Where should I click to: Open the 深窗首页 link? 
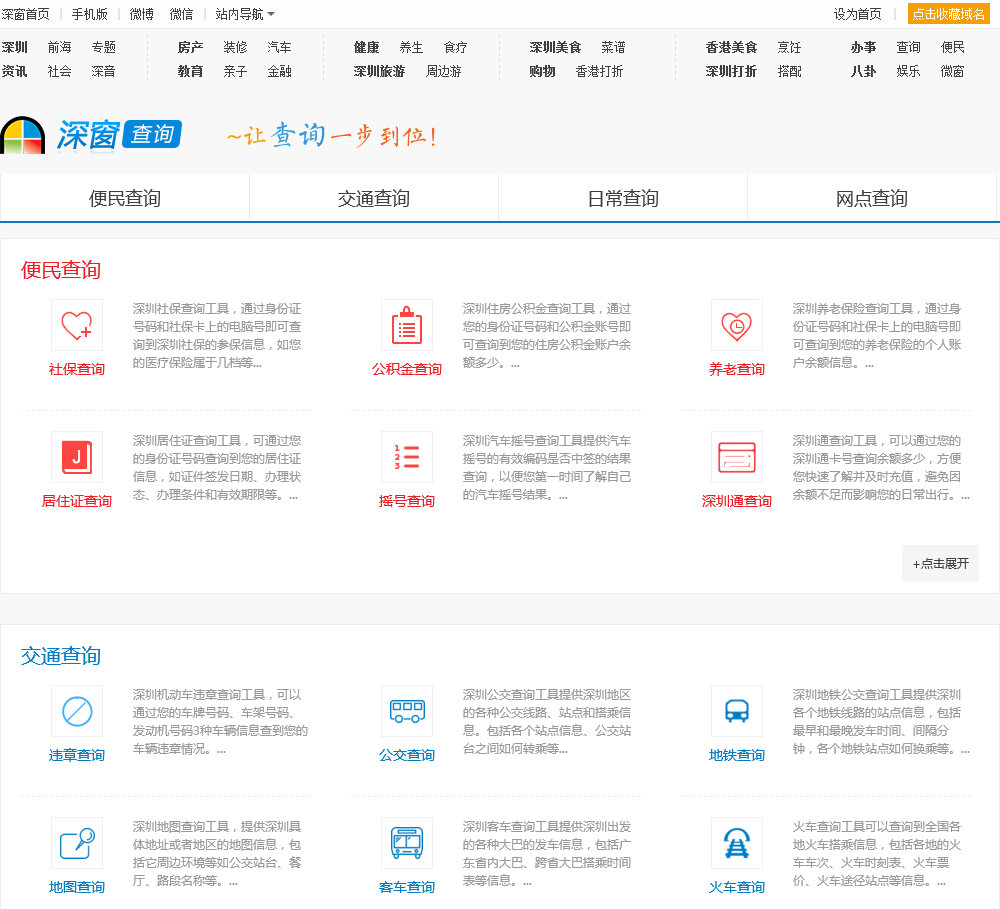pos(26,14)
